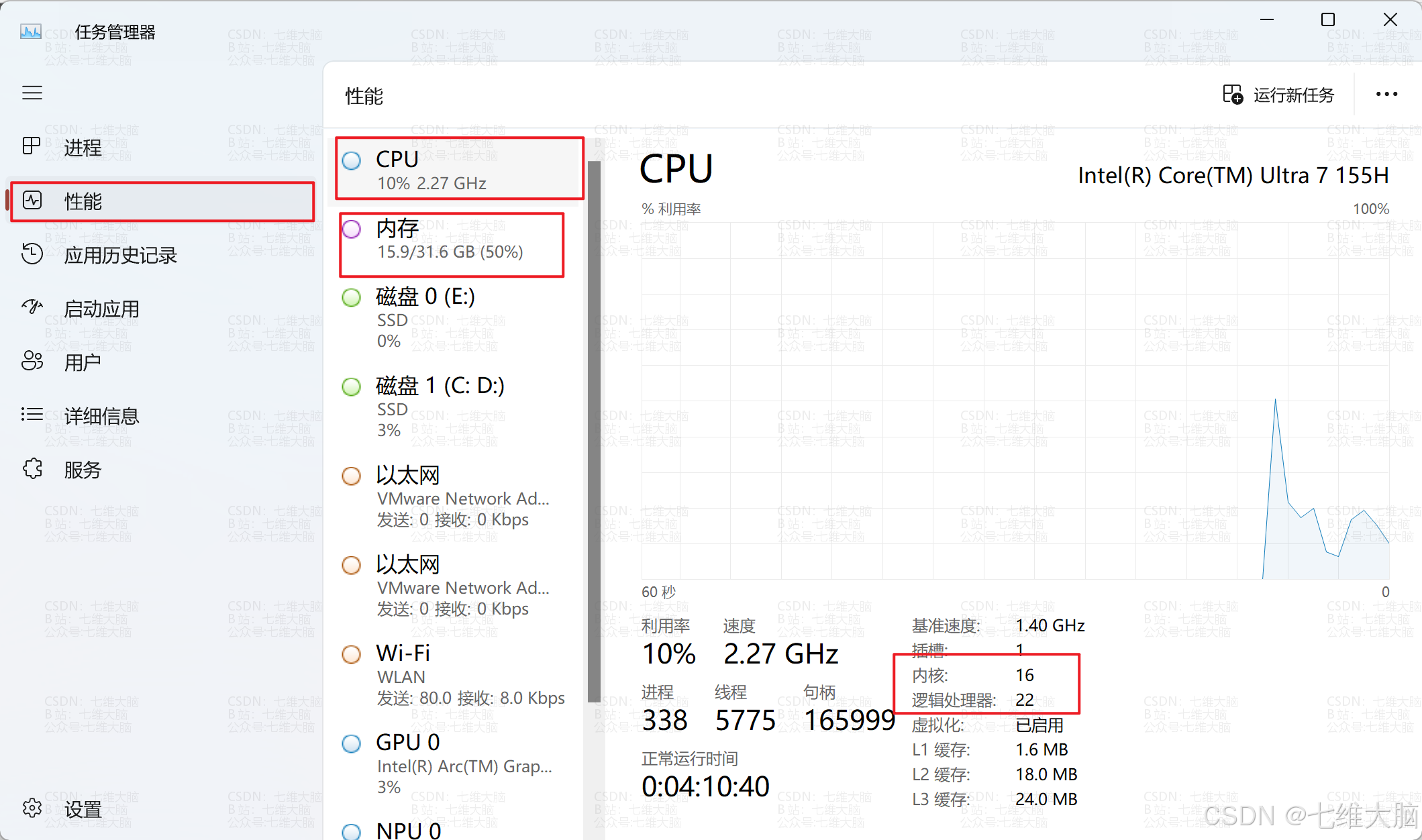
Task: Open 详细信息 details list icon
Action: click(x=32, y=415)
